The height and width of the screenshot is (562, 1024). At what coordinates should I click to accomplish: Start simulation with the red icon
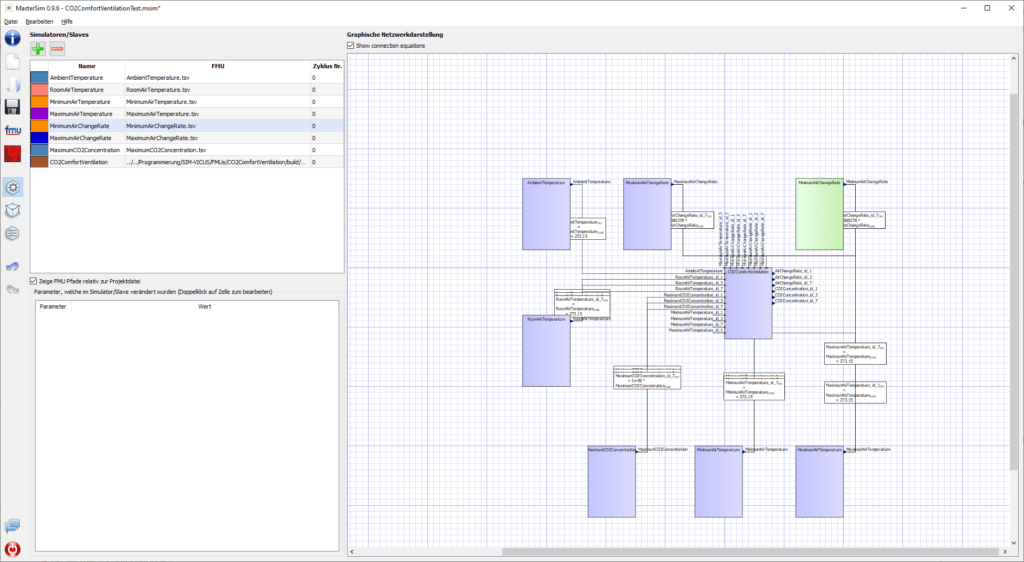pos(12,153)
